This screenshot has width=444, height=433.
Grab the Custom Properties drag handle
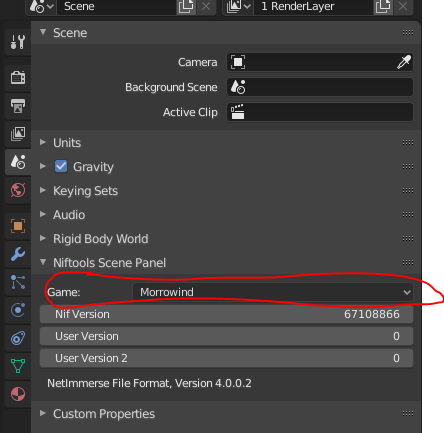[408, 414]
